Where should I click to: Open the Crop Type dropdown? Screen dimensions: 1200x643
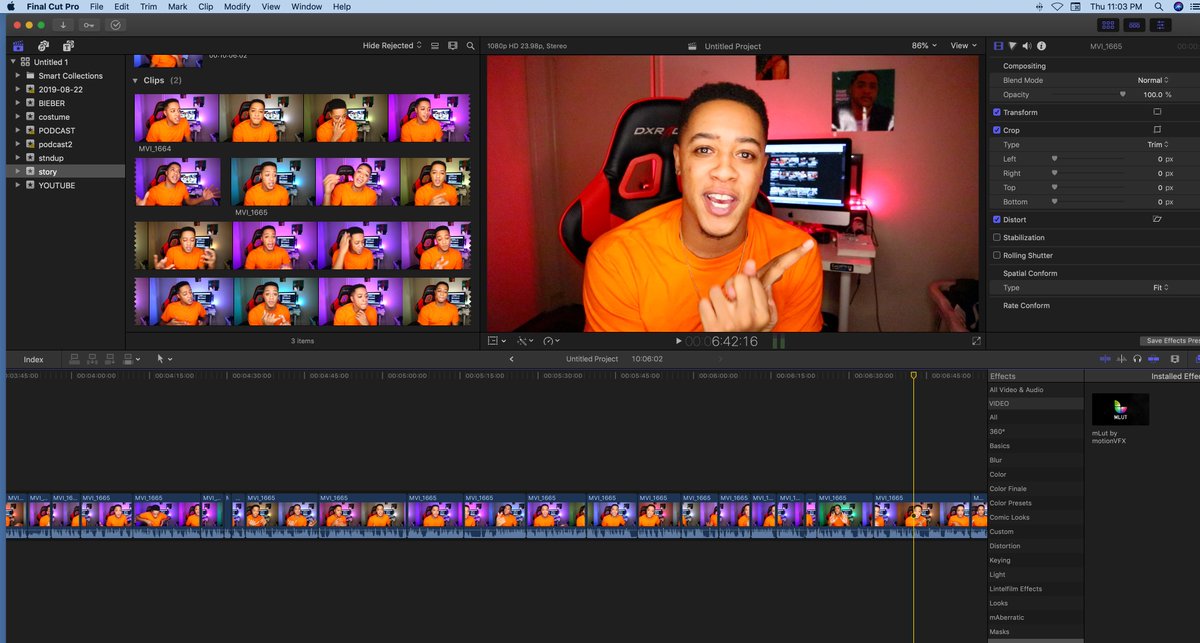[x=1155, y=144]
